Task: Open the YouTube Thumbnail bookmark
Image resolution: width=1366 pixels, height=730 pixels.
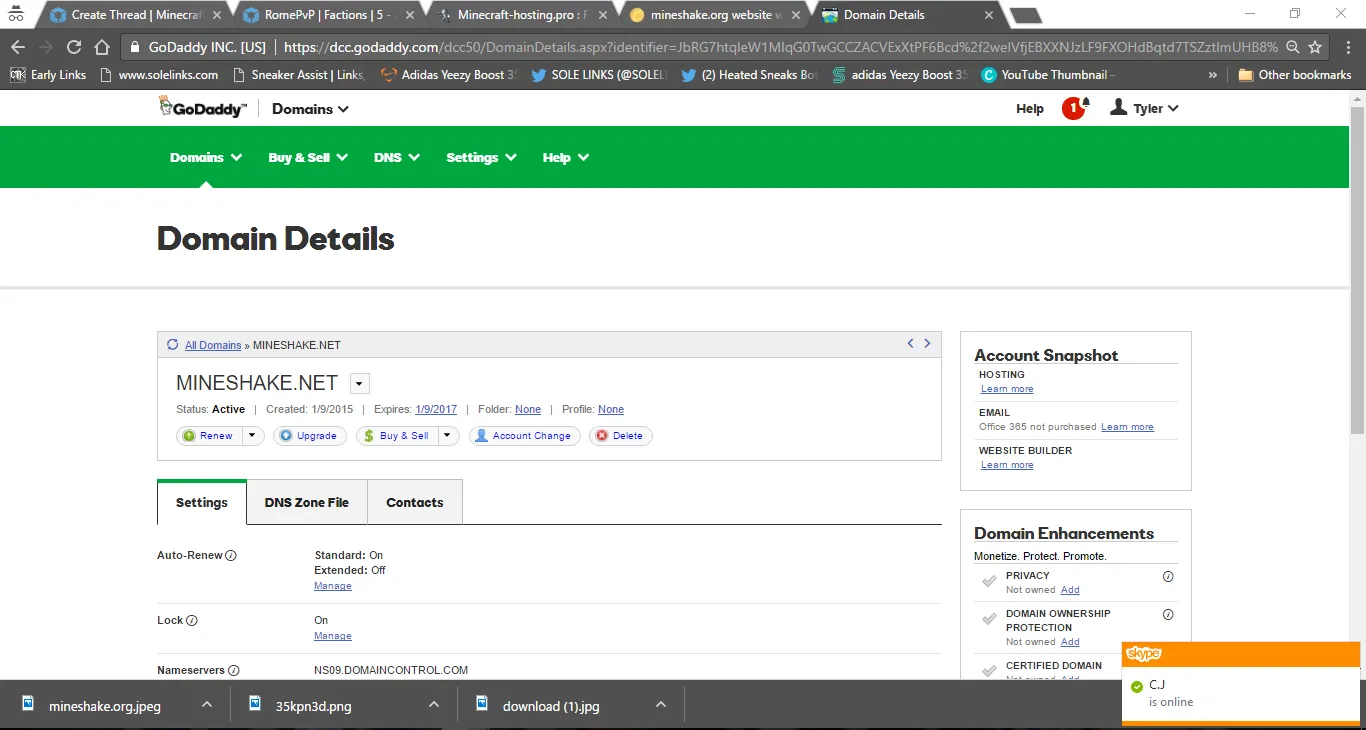Action: (x=1049, y=75)
